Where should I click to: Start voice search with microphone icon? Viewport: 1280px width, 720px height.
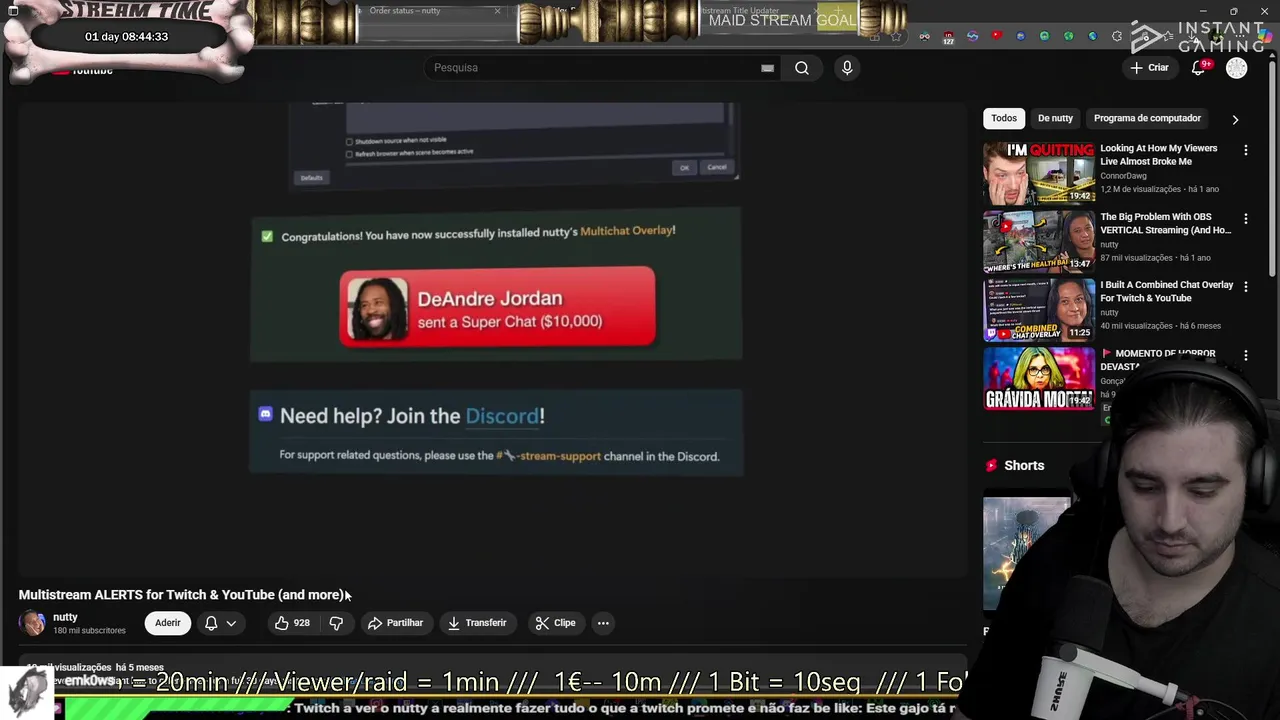click(x=847, y=68)
